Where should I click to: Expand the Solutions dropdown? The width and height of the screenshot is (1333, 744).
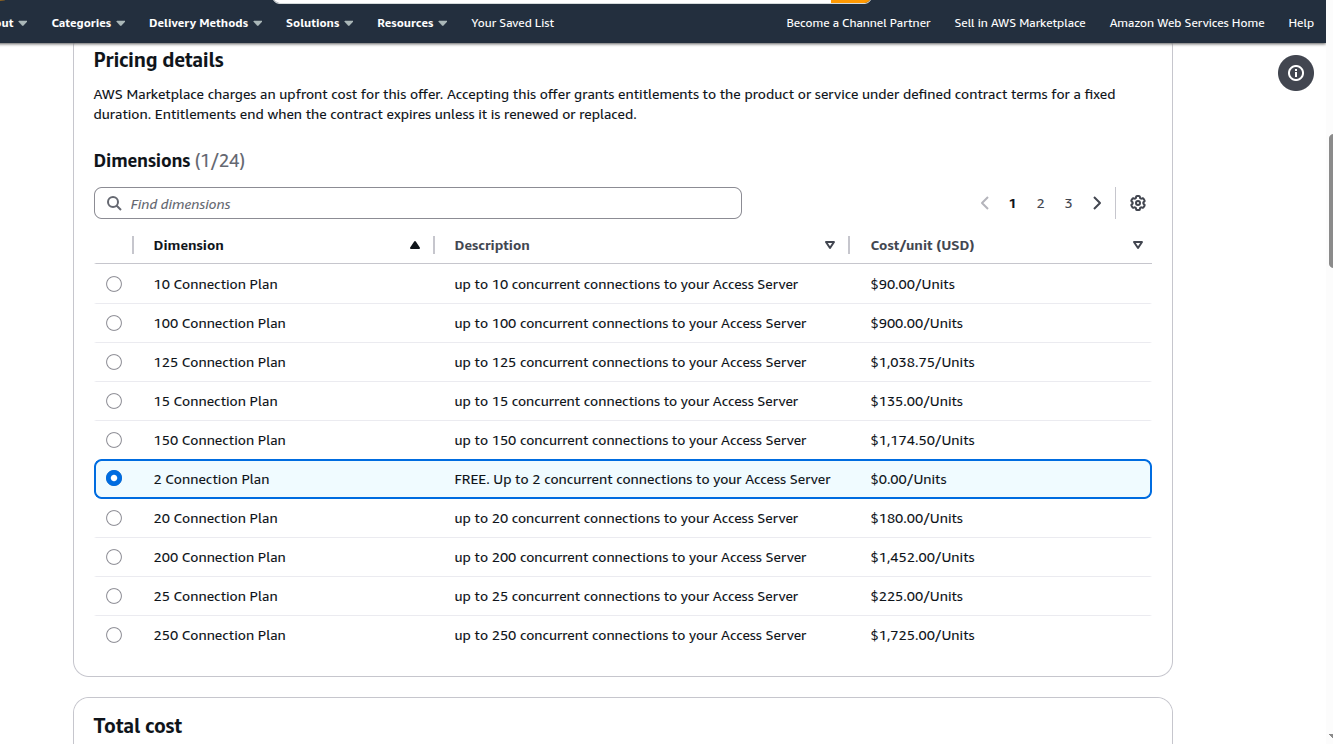(319, 23)
